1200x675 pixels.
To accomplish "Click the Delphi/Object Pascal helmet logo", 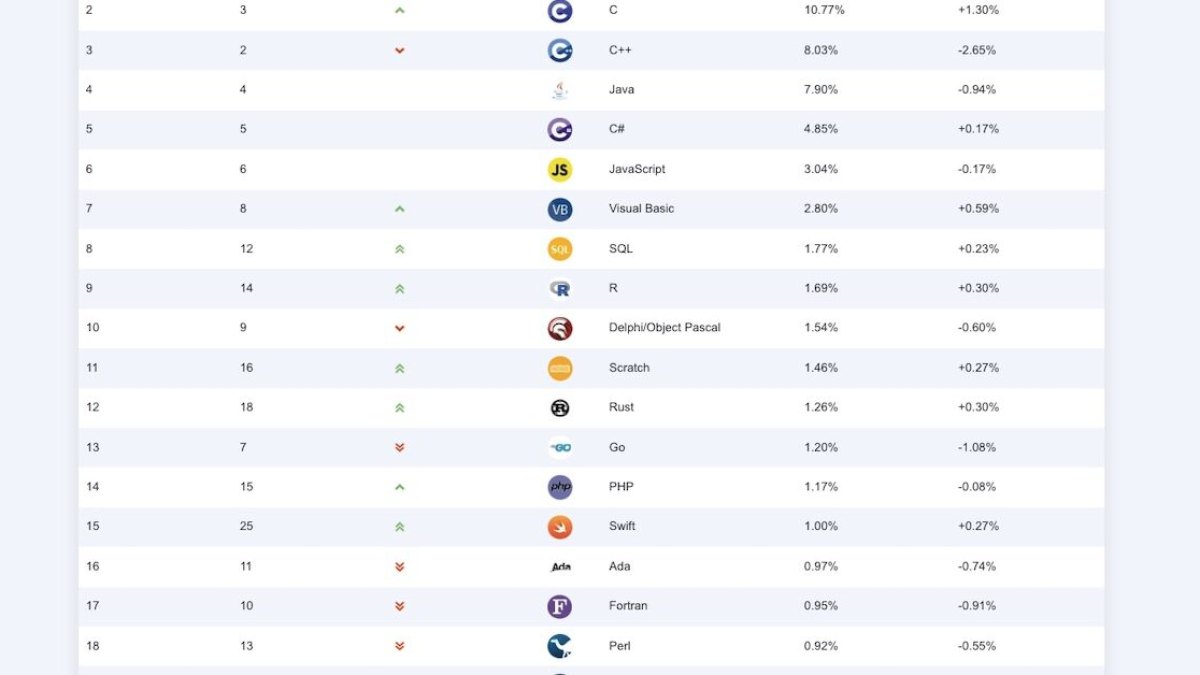I will click(560, 328).
